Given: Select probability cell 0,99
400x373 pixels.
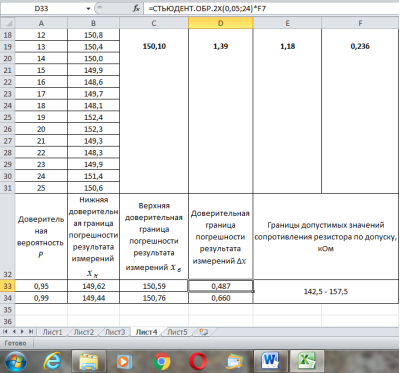Looking at the screenshot, I should click(x=41, y=298).
